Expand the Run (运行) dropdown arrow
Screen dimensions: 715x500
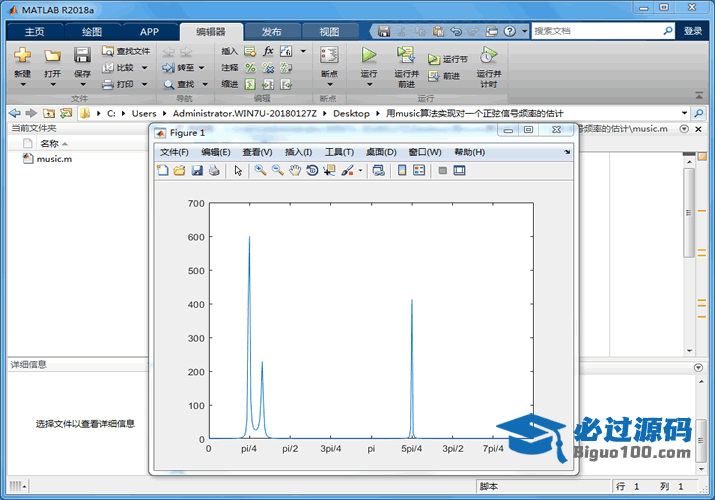[369, 84]
